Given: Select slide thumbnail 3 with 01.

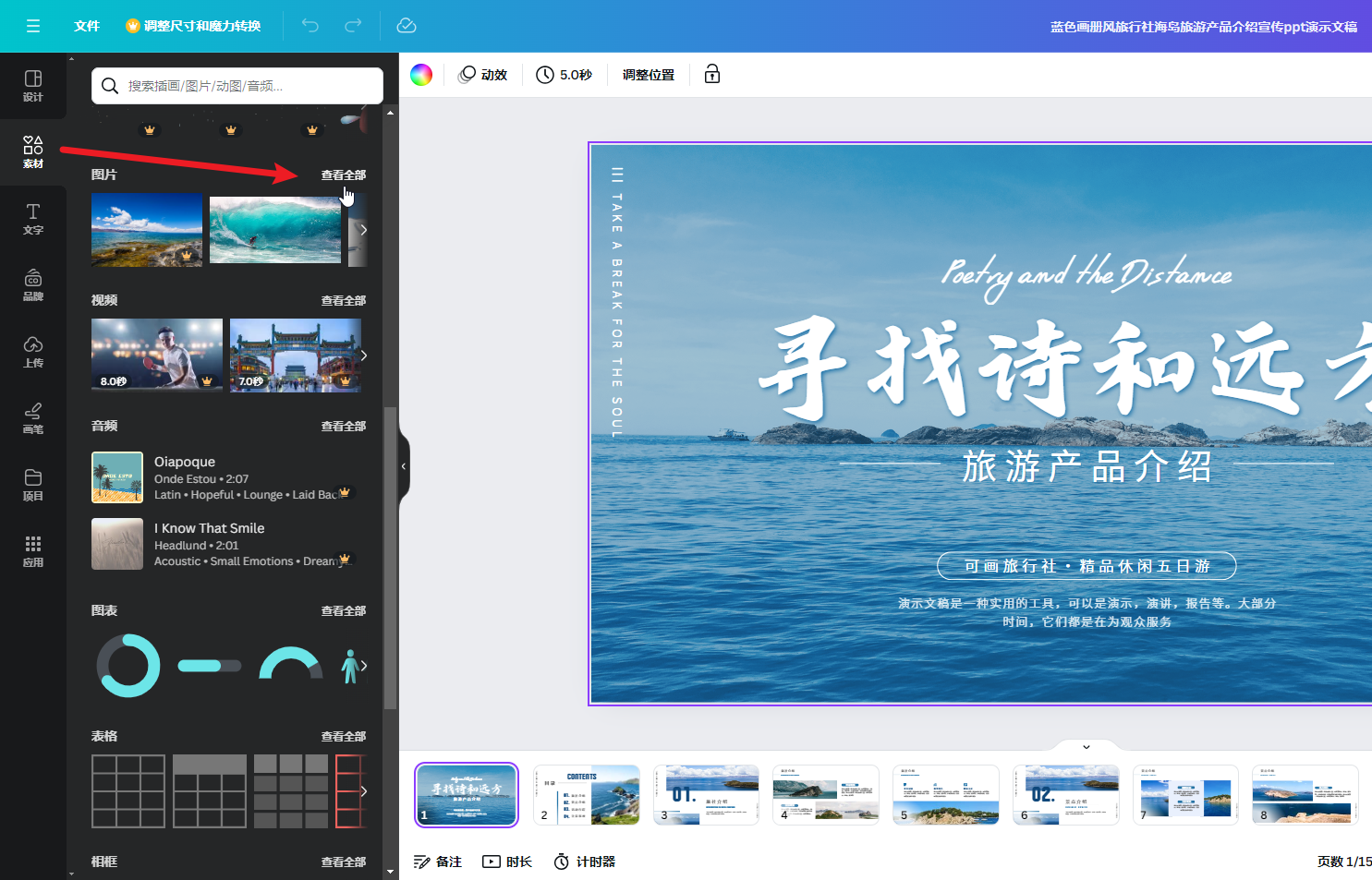Looking at the screenshot, I should coord(707,795).
